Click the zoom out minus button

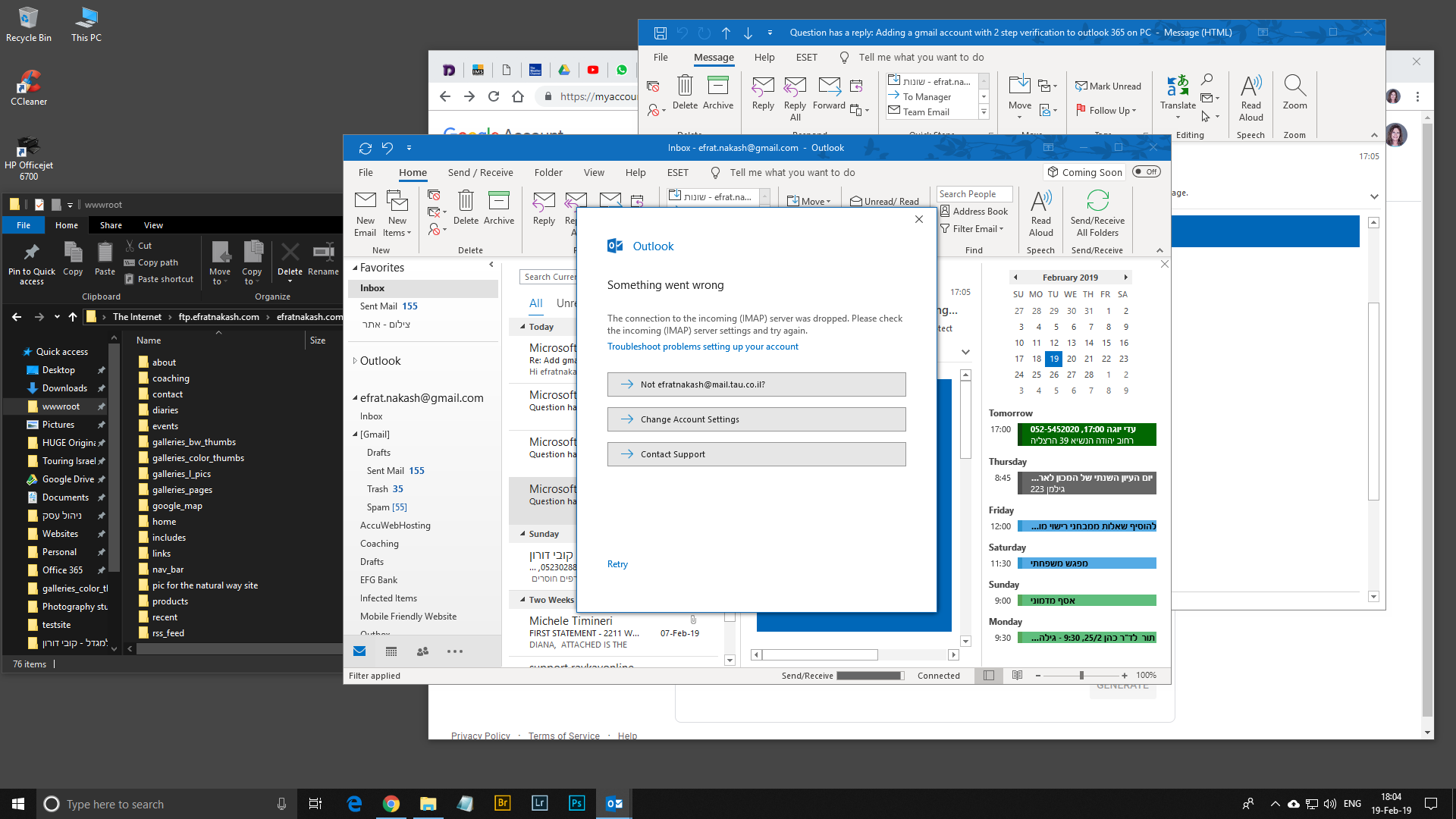[1037, 675]
